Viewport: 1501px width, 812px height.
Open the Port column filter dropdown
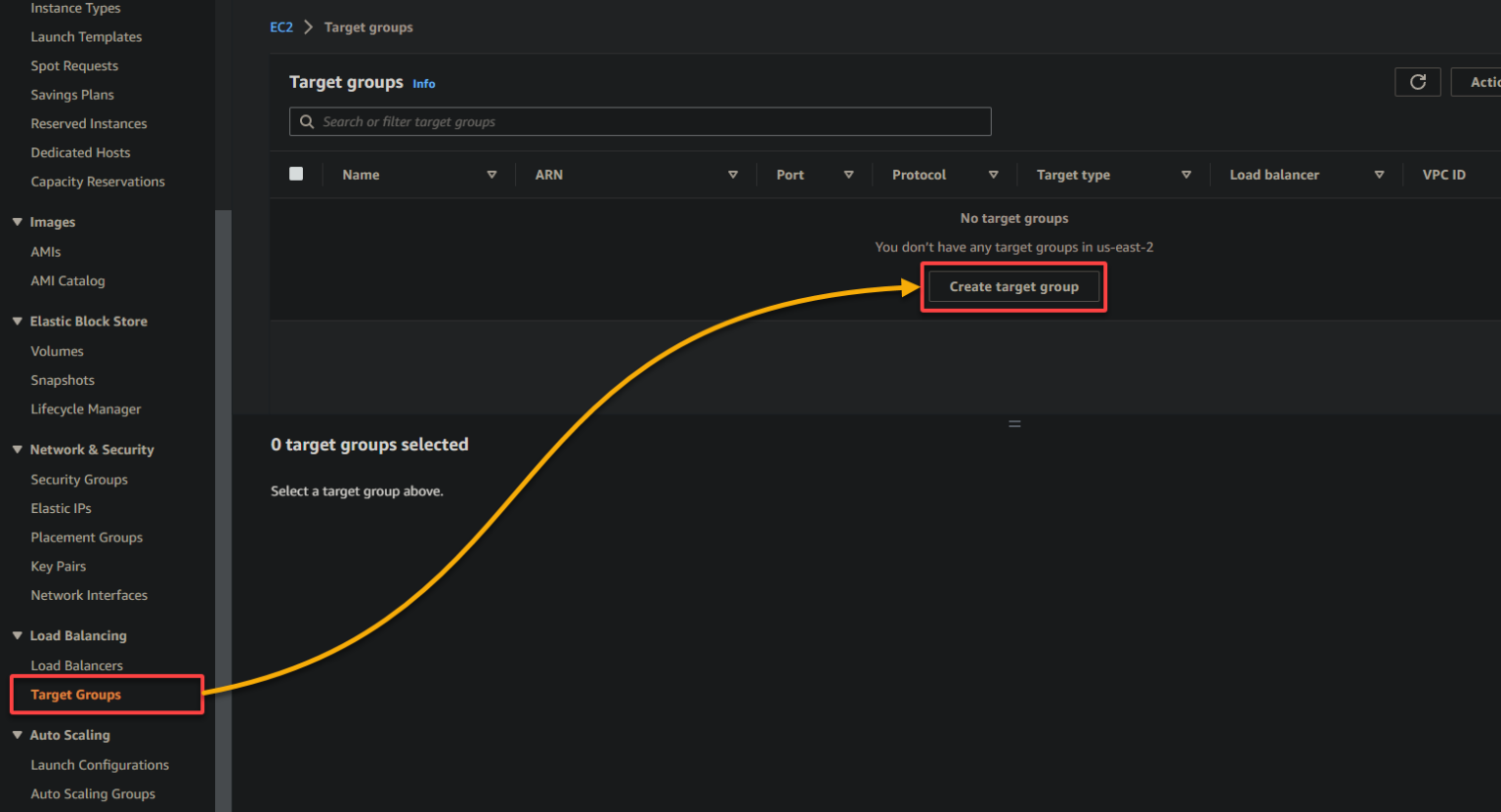tap(848, 174)
